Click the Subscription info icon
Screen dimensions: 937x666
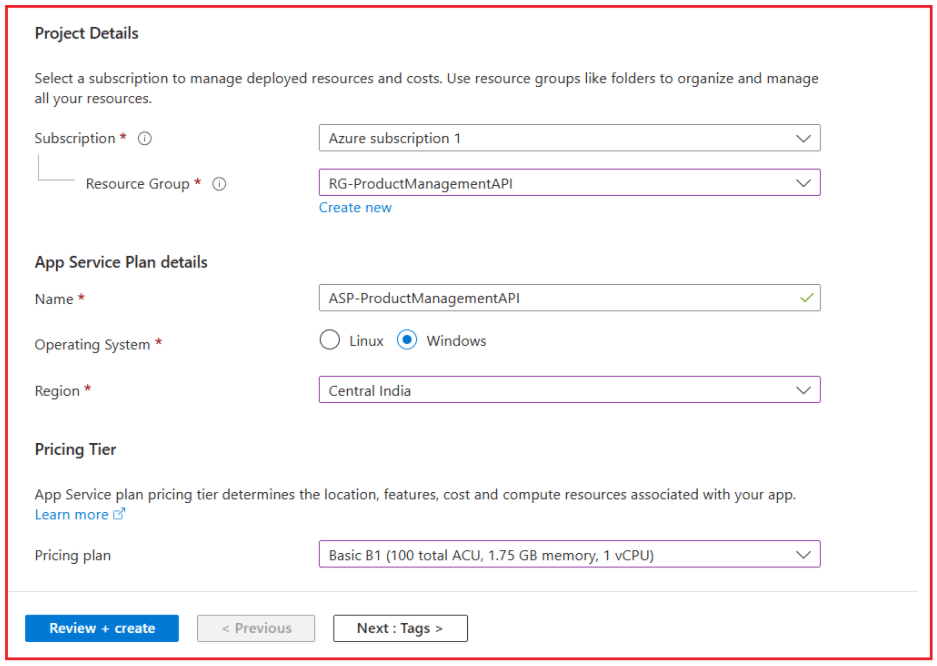coord(144,138)
